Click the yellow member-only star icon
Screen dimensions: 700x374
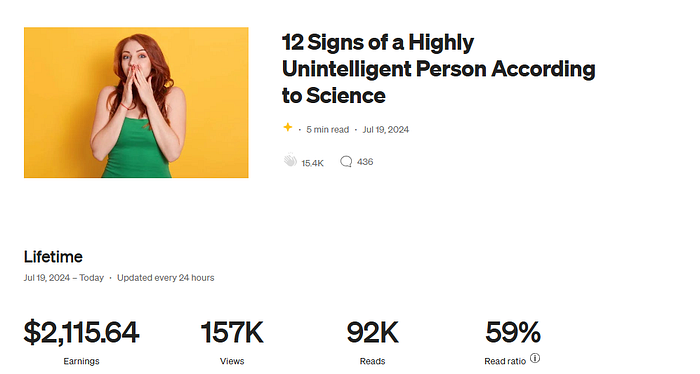click(288, 128)
